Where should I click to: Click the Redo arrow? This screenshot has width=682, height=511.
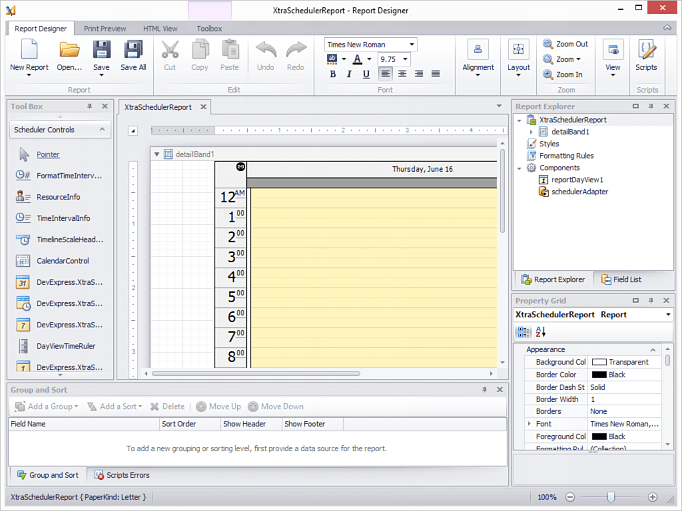point(296,49)
